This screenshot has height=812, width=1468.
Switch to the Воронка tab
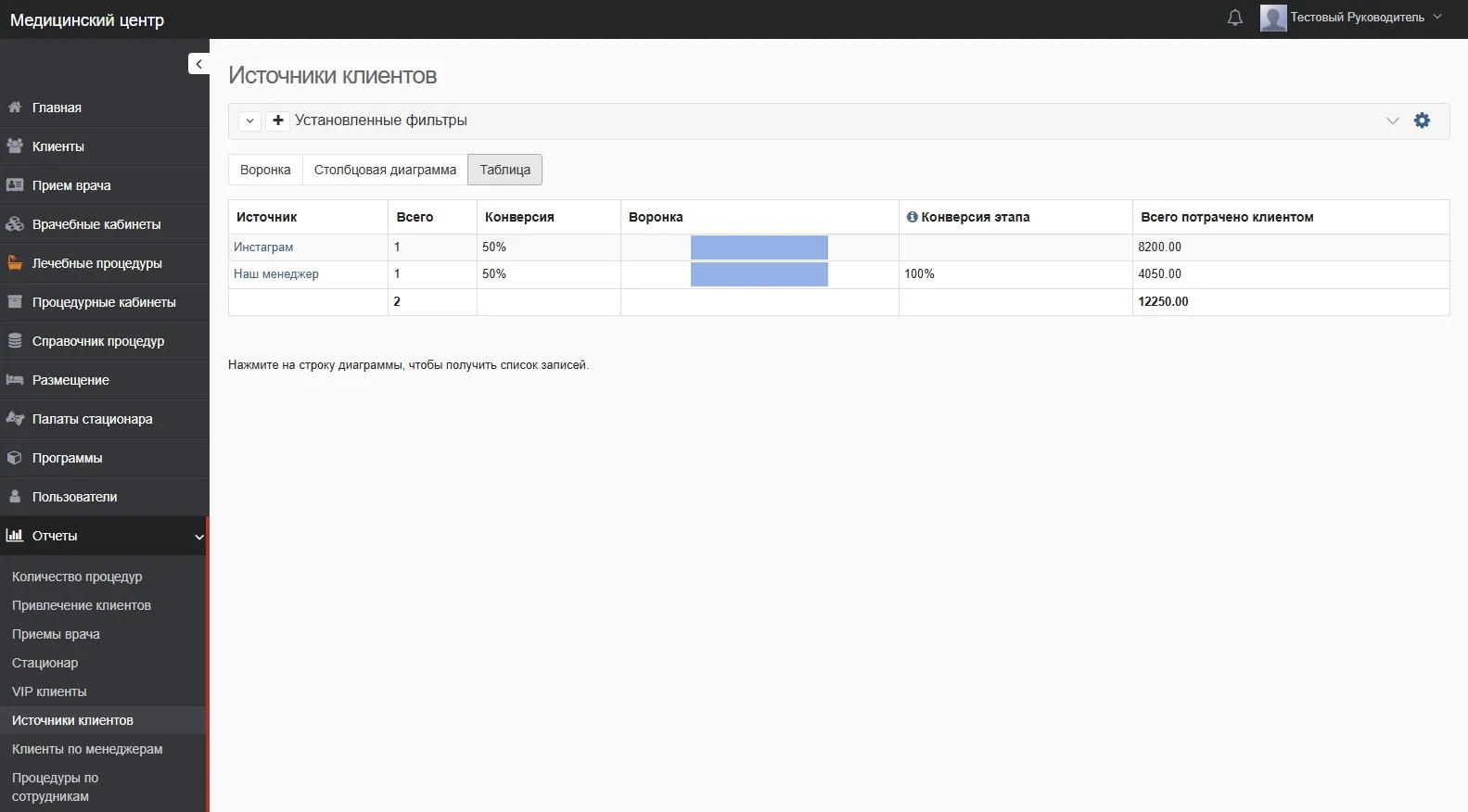pos(265,170)
